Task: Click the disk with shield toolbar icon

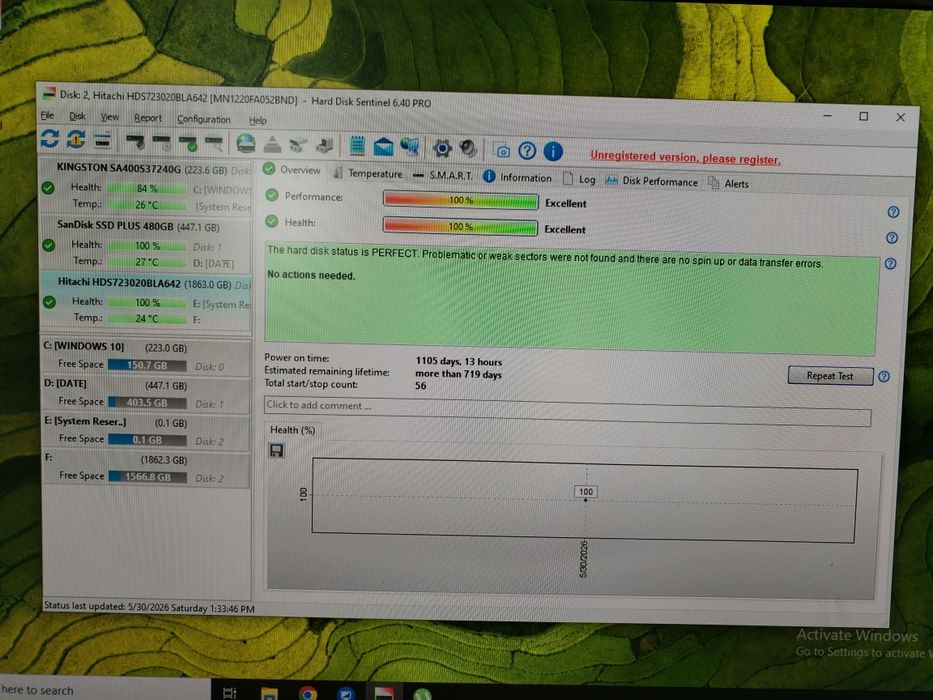Action: (136, 142)
